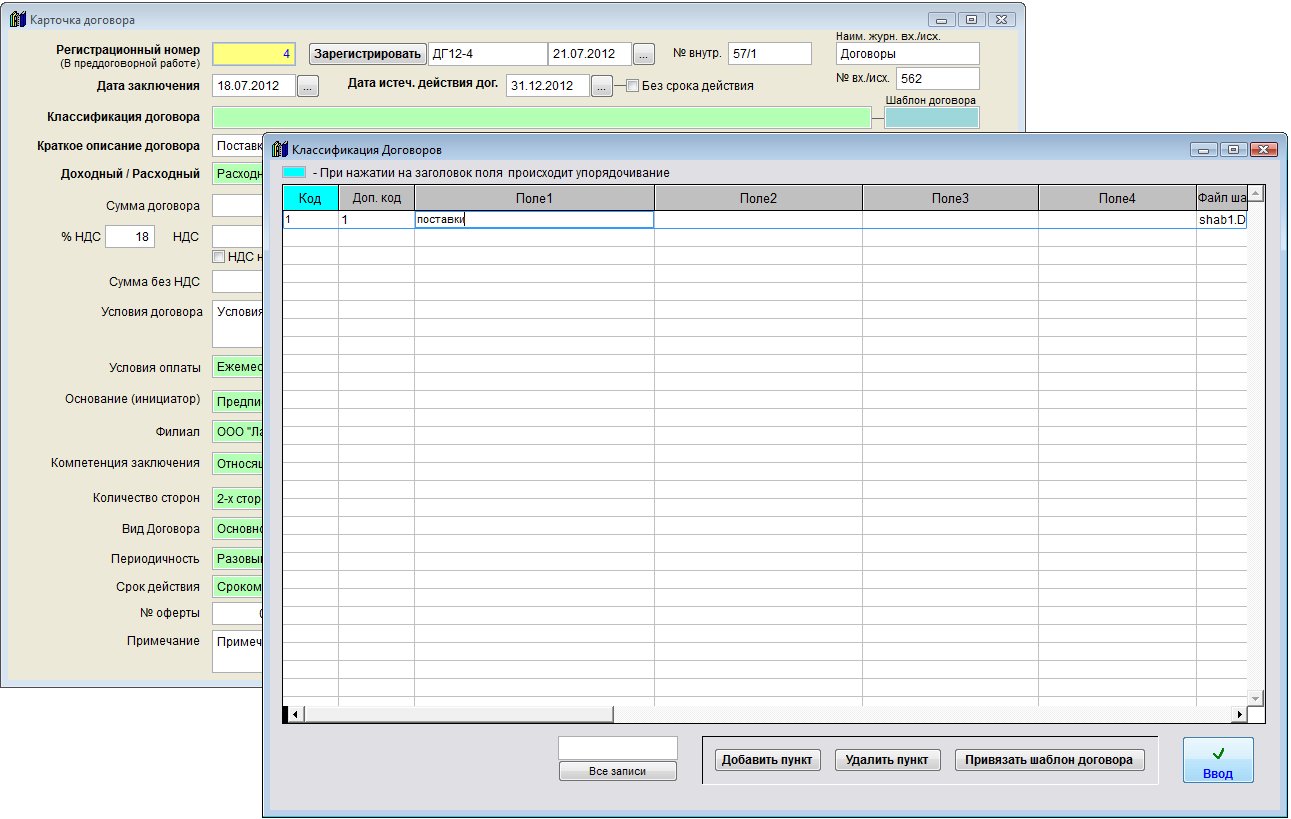Click the green checkmark Ввод button
1291x819 pixels.
pos(1217,761)
